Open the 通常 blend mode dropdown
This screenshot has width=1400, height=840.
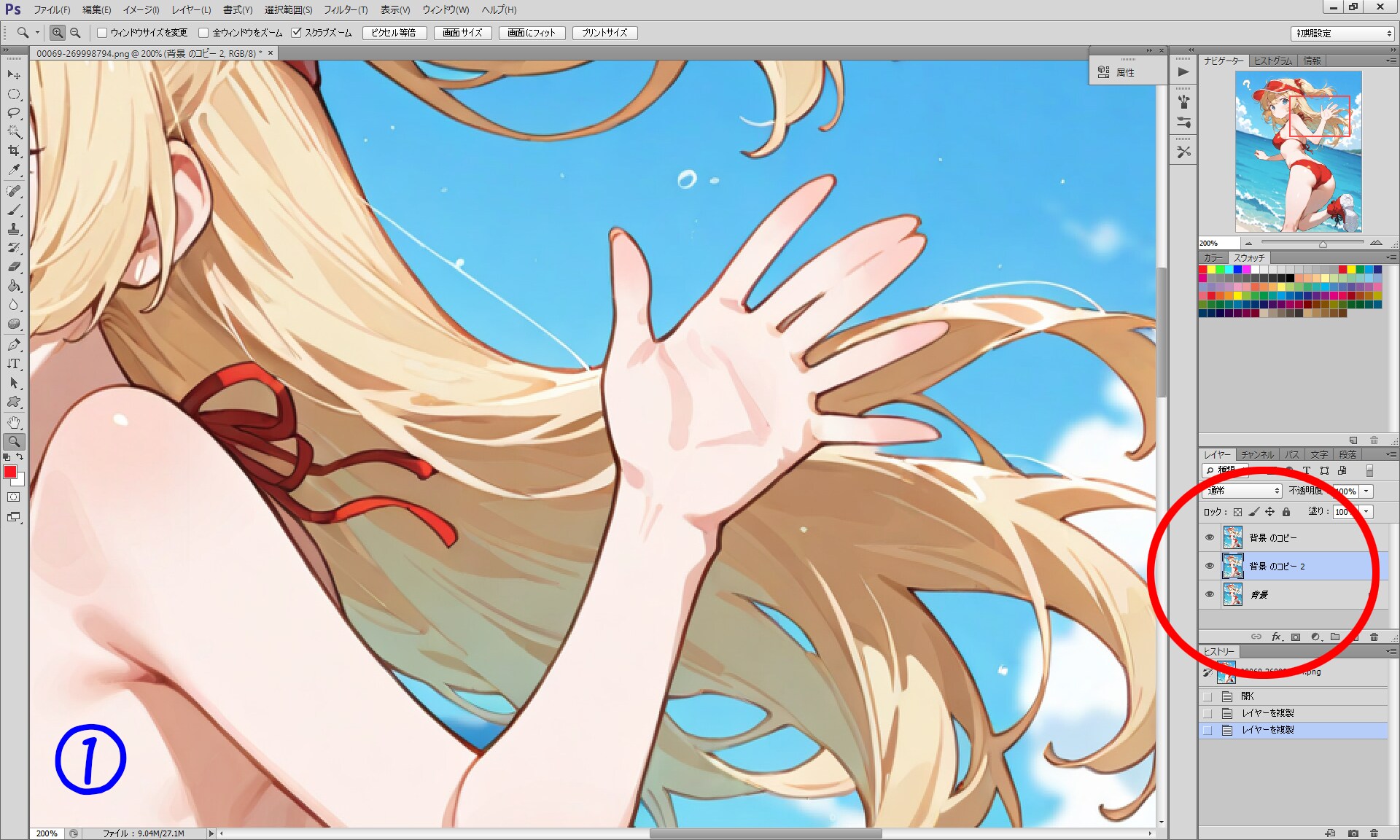(x=1242, y=491)
